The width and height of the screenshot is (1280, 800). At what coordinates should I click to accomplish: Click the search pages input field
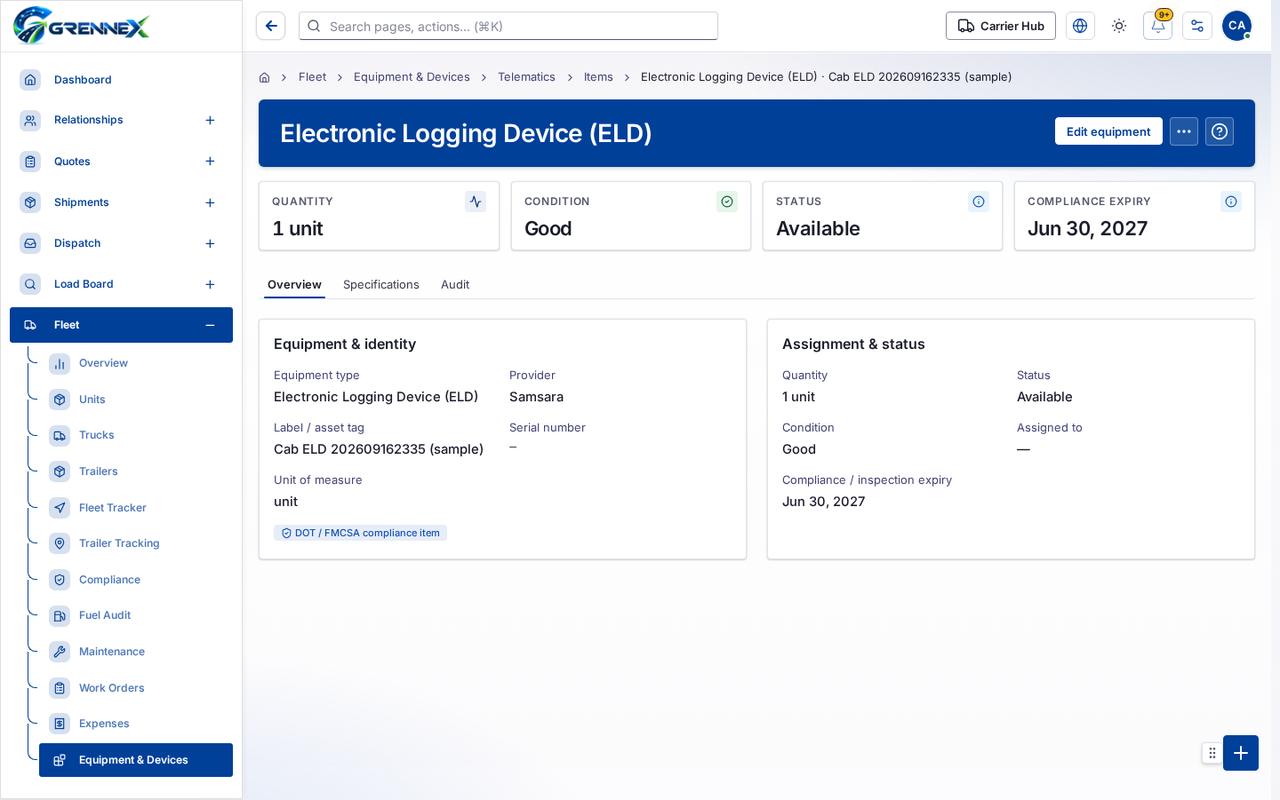pos(508,26)
